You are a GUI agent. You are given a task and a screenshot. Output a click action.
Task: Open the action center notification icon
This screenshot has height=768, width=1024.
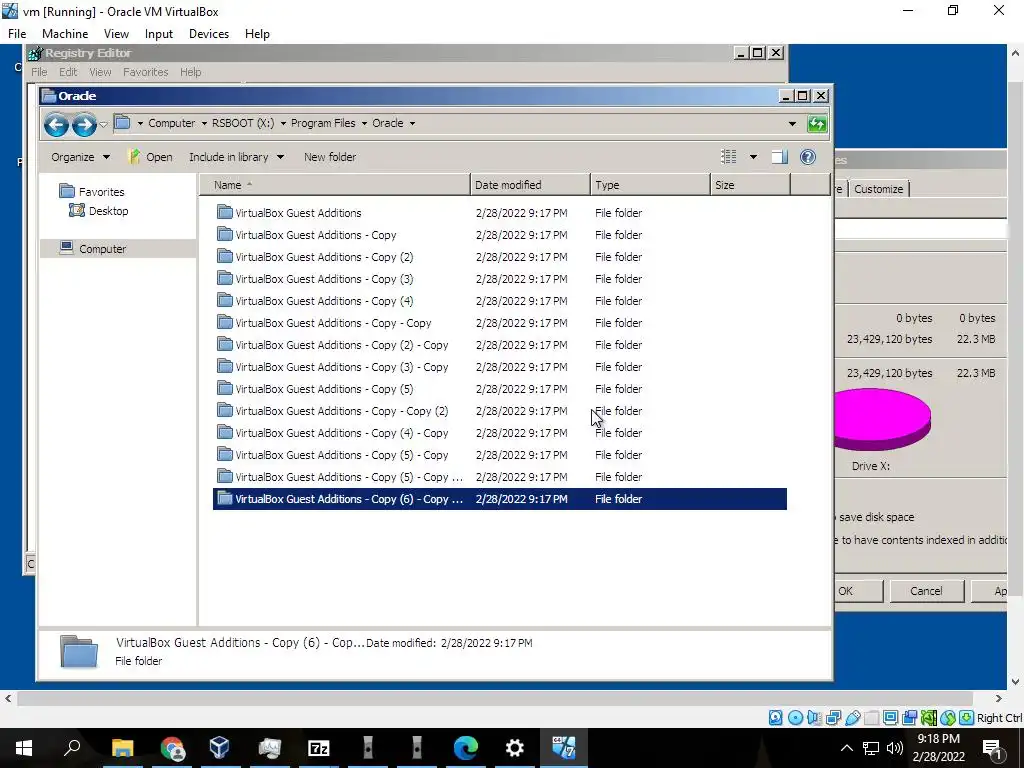coord(993,748)
